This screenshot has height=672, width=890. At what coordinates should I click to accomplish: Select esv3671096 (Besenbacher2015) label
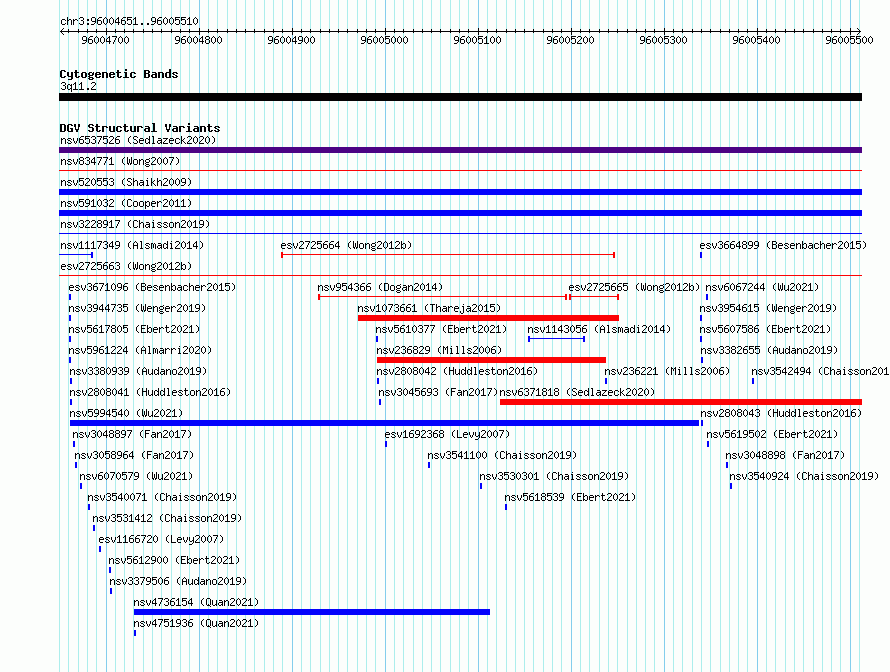pyautogui.click(x=152, y=287)
